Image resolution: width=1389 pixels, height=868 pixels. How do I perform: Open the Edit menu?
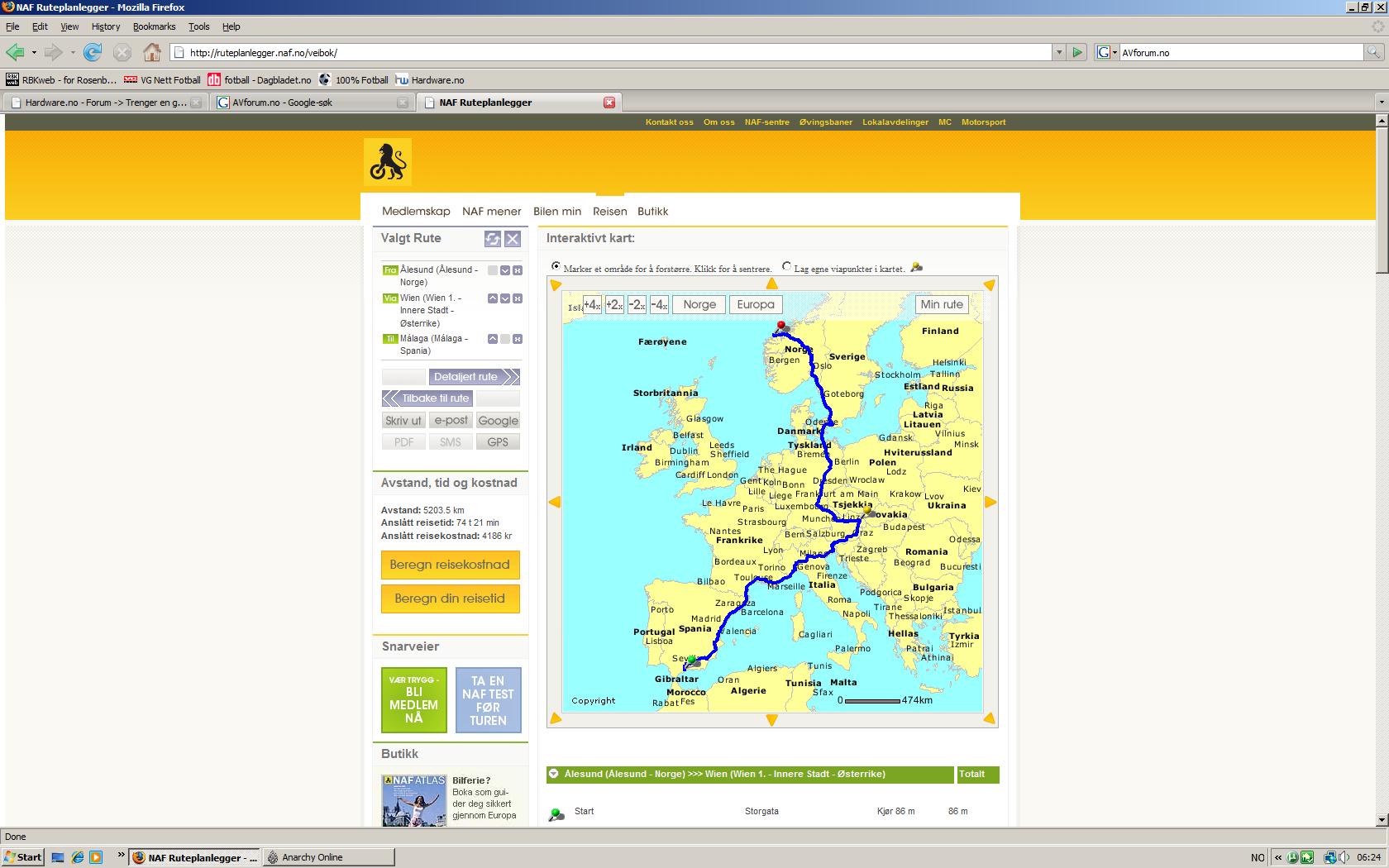pos(40,26)
